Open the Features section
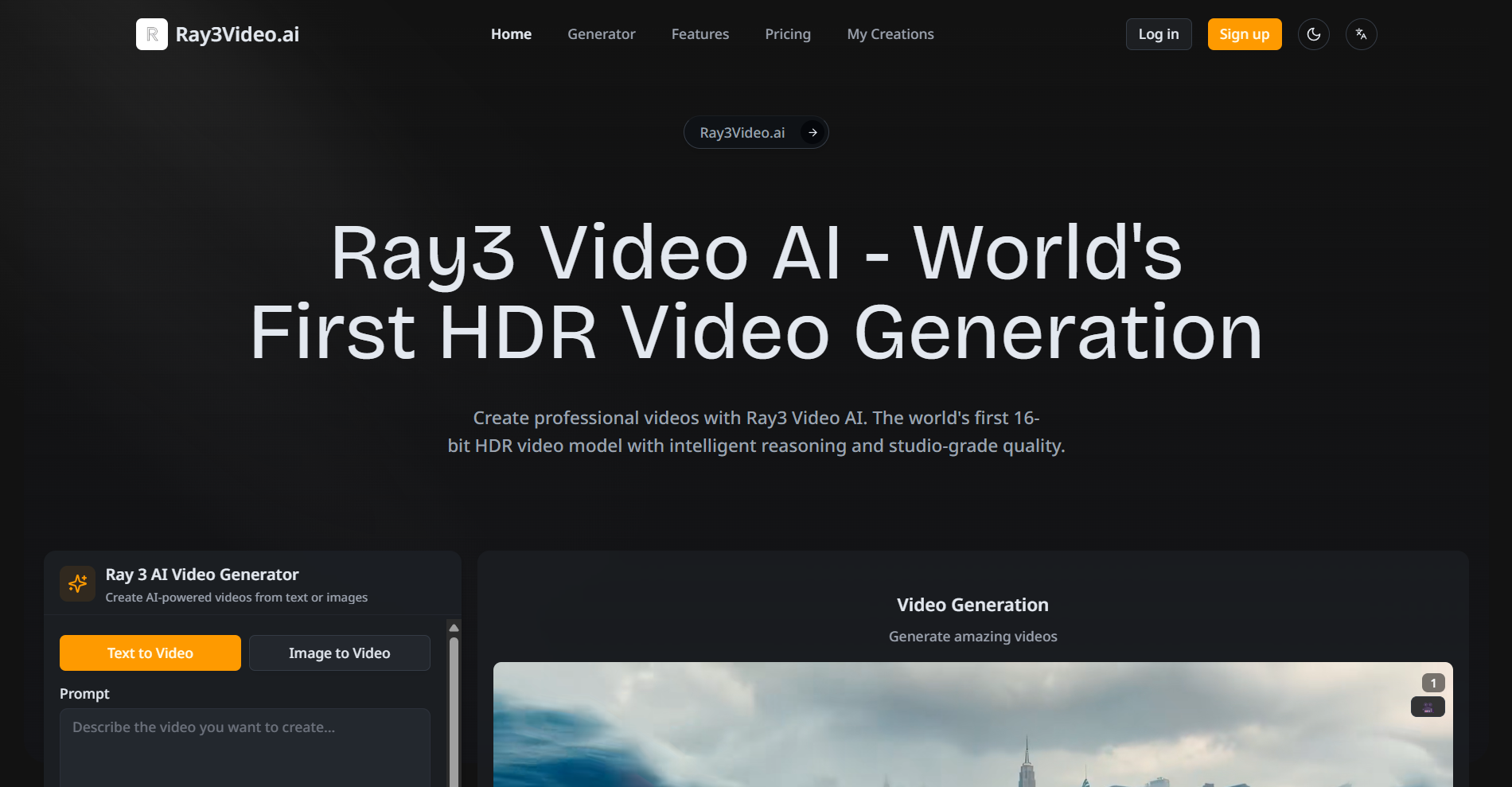 pos(699,34)
